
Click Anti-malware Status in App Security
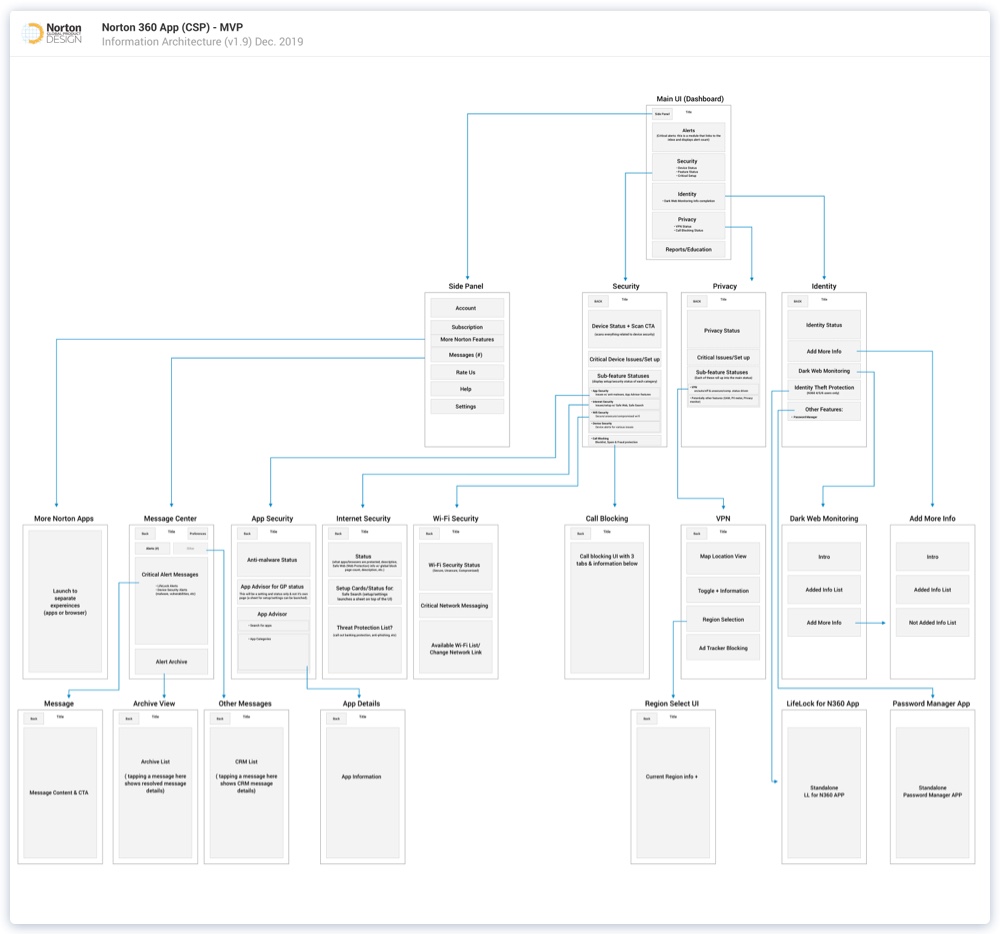click(272, 559)
